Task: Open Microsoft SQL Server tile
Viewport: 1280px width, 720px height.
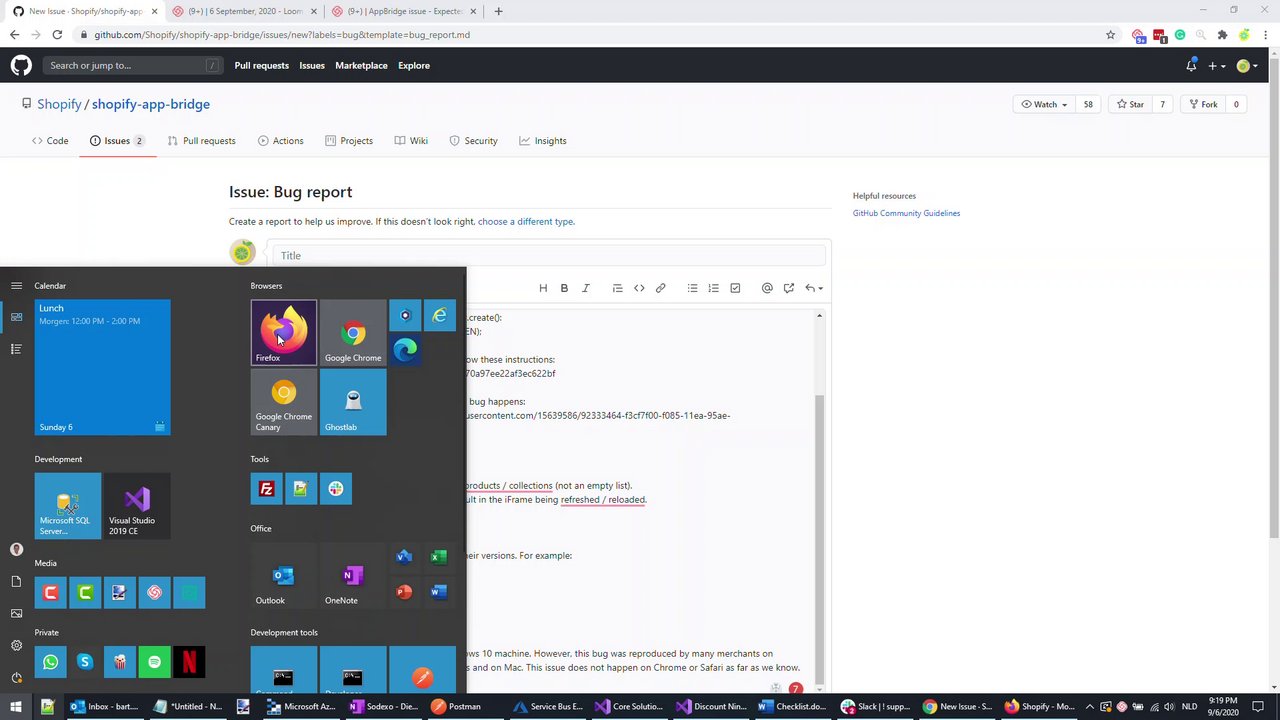Action: (x=67, y=505)
